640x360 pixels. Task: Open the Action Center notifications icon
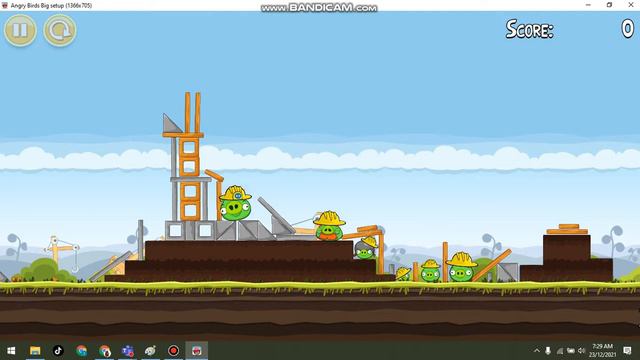627,351
